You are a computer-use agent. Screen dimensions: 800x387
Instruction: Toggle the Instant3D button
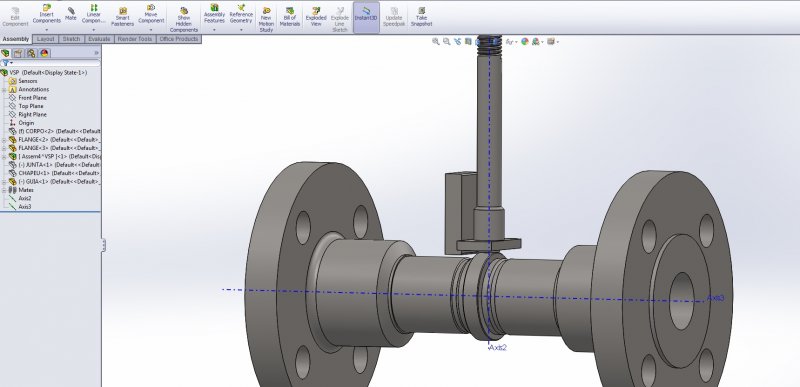(x=366, y=17)
